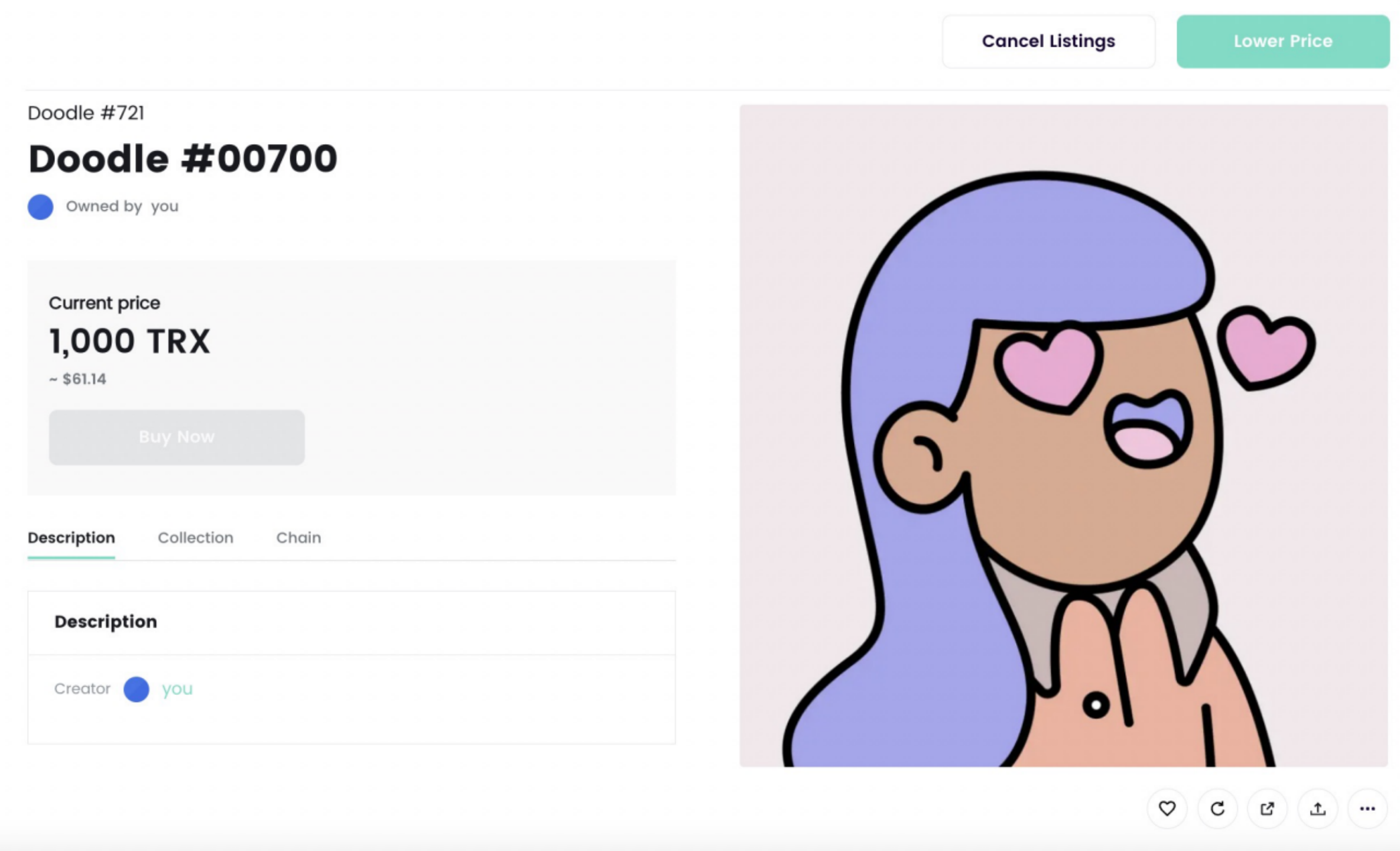The image size is (1400, 851).
Task: Click the 1,000 TRX current price
Action: click(x=129, y=342)
